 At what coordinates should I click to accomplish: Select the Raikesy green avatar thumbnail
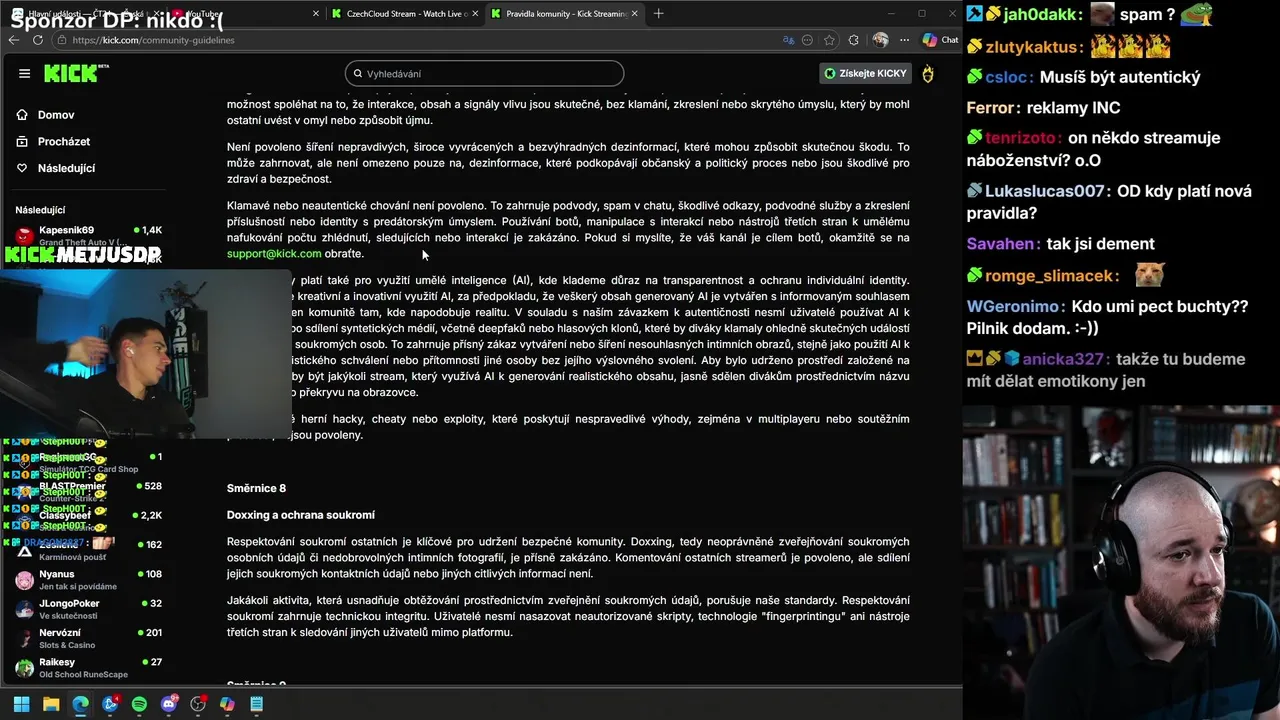click(x=24, y=667)
